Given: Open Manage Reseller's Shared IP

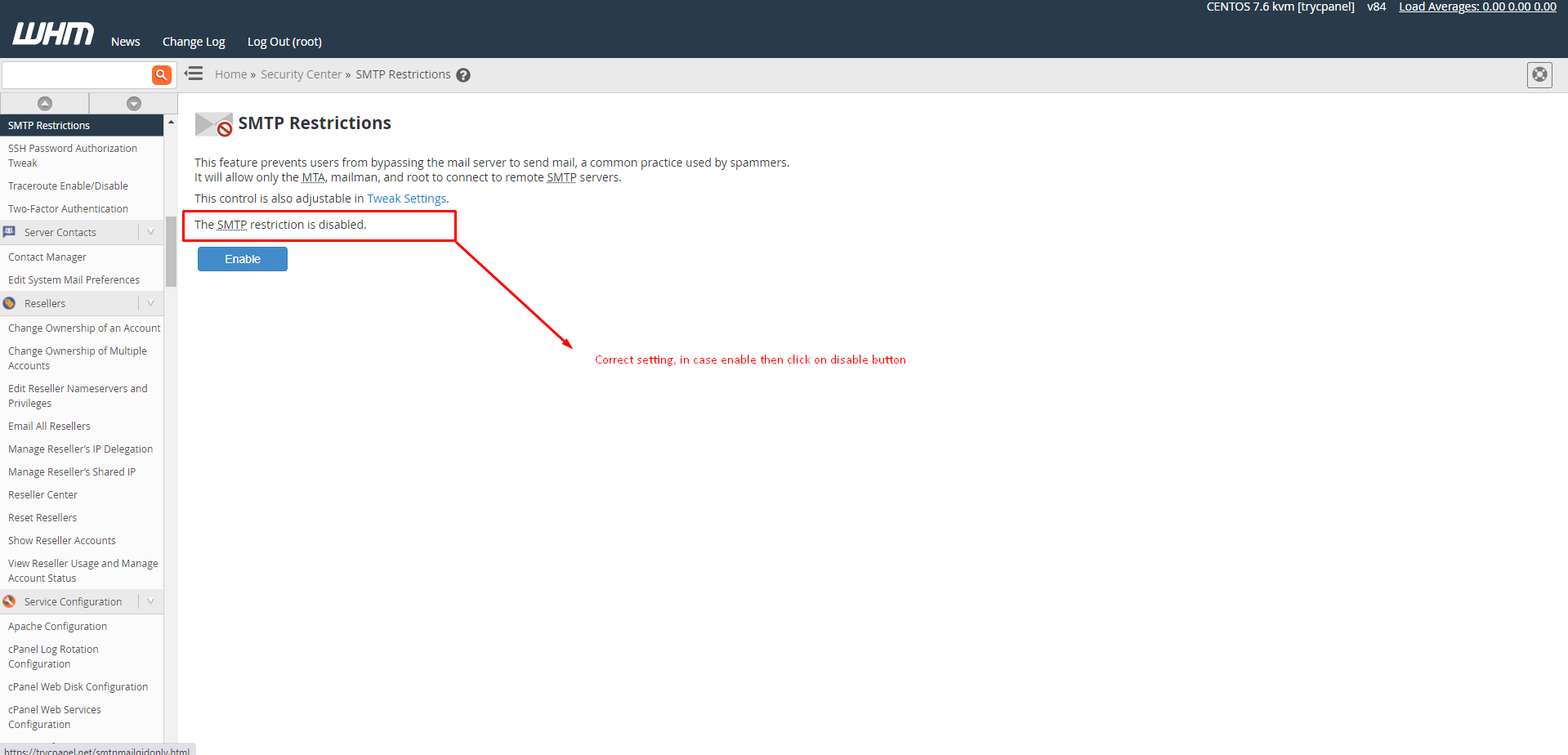Looking at the screenshot, I should [72, 472].
